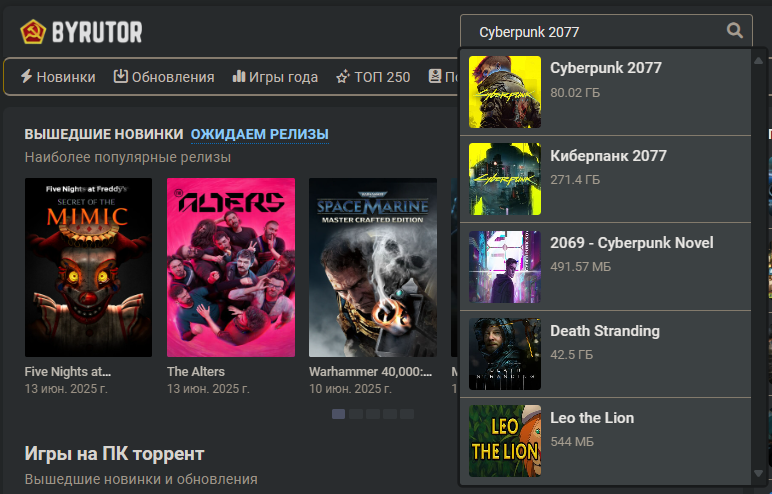Click the scroll up arrow in search results
Viewport: 772px width, 494px height.
click(x=758, y=61)
